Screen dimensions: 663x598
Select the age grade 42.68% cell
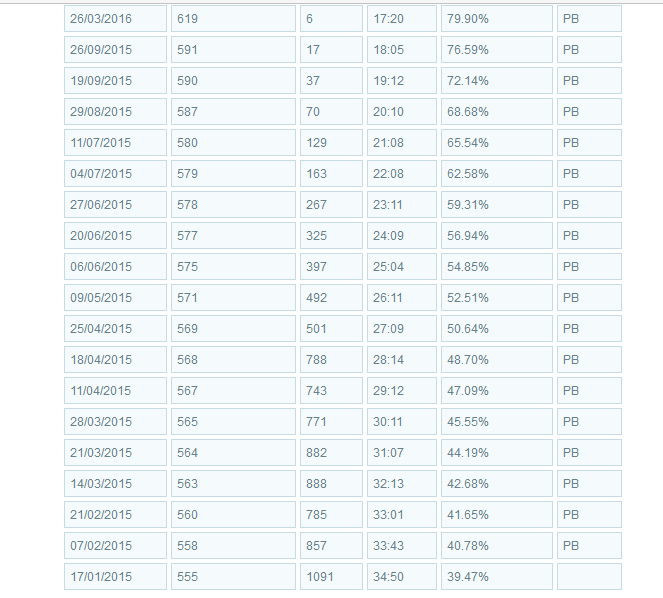coord(496,484)
